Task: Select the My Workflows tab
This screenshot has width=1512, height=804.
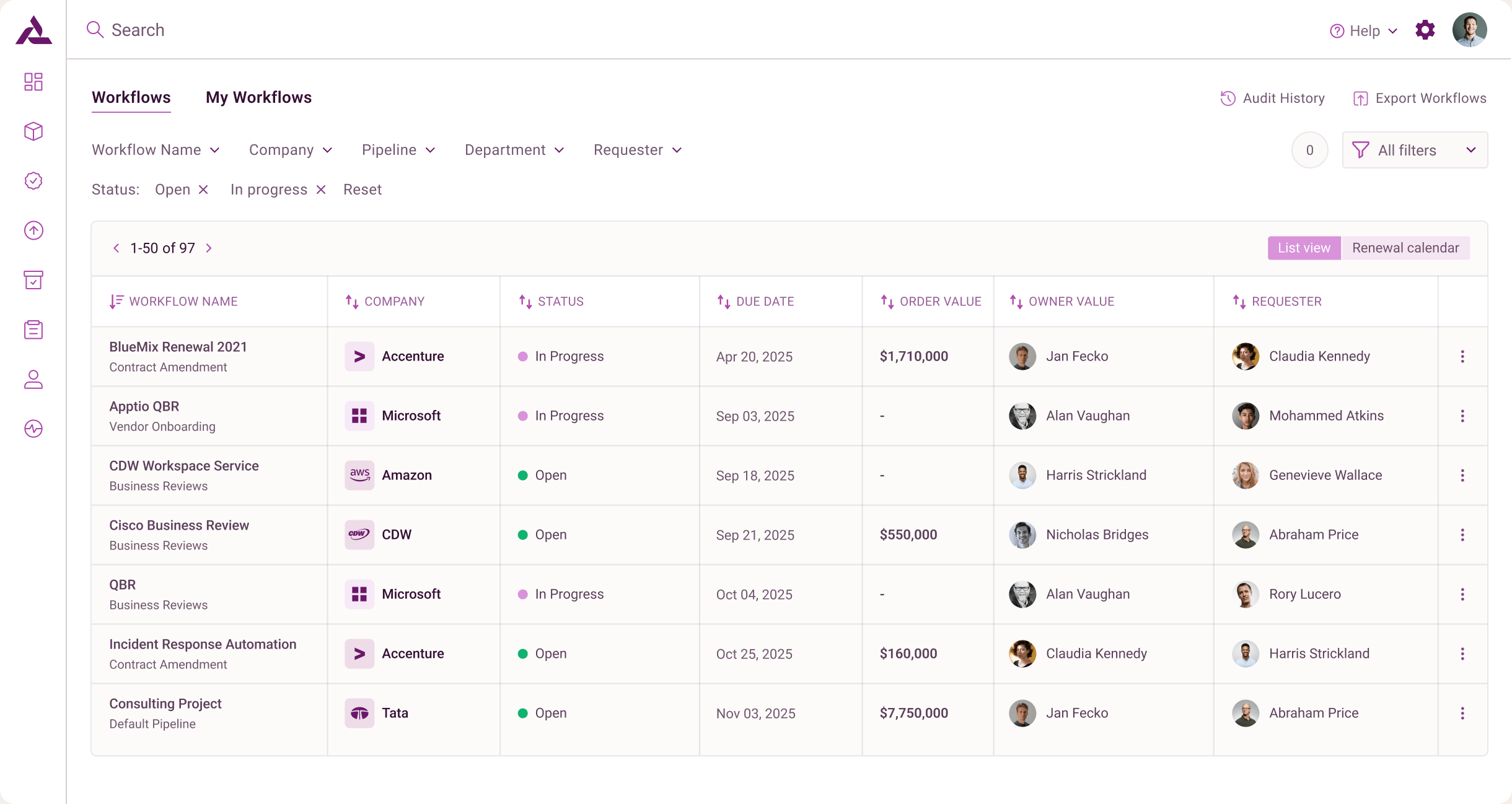Action: pos(259,98)
